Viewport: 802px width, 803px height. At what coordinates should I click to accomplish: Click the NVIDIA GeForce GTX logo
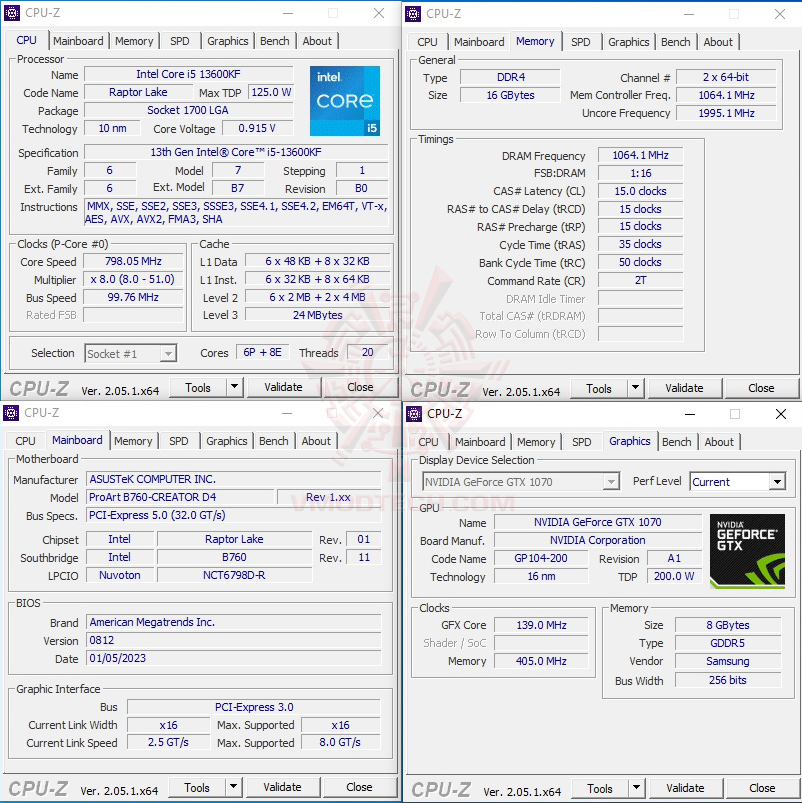tap(747, 551)
